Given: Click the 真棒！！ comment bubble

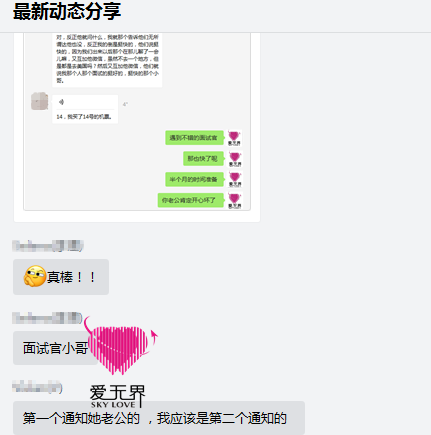Looking at the screenshot, I should pos(61,277).
